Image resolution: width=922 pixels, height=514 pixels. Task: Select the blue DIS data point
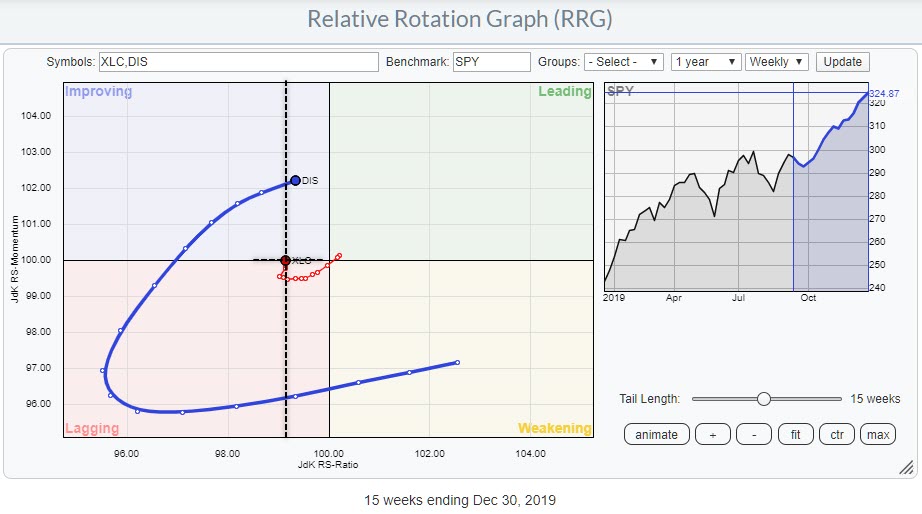pyautogui.click(x=295, y=181)
